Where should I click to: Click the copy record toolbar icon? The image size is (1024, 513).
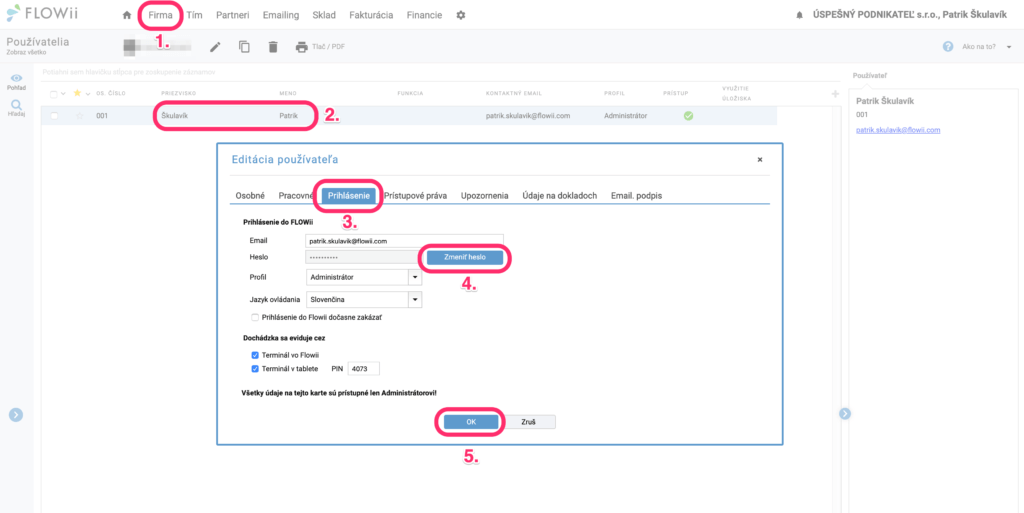(244, 46)
